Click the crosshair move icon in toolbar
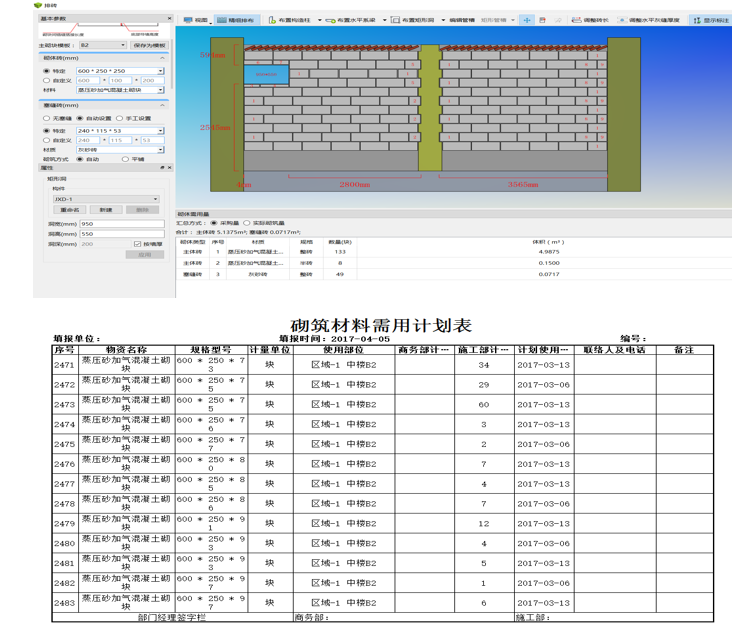Screen dimensions: 755x634 point(527,20)
